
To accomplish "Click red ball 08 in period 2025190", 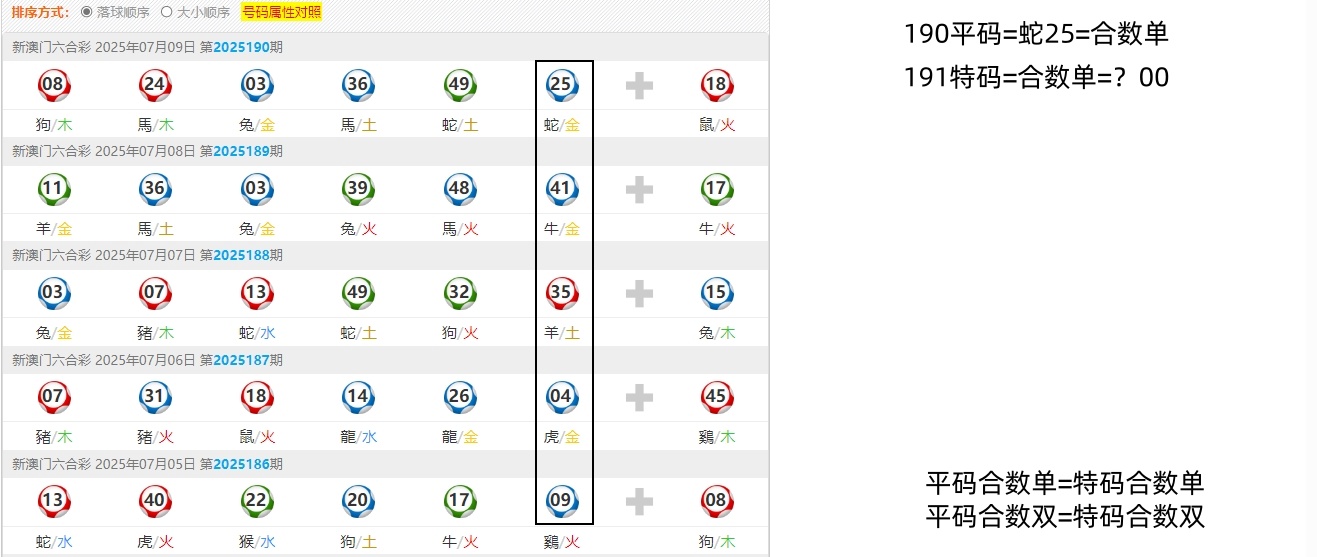I will click(52, 86).
